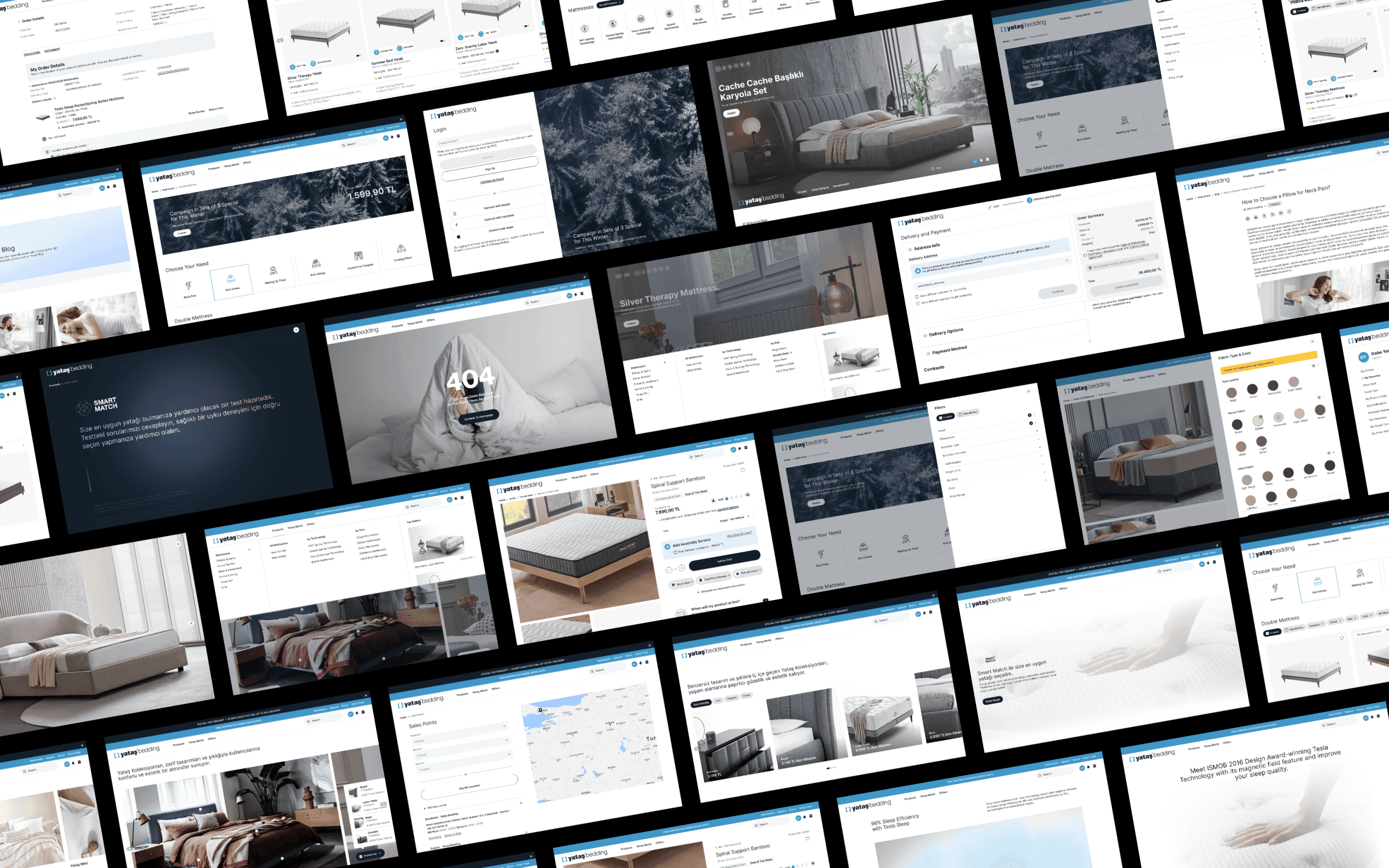Open the GY profile avatar
1389x868 pixels.
point(1363,357)
